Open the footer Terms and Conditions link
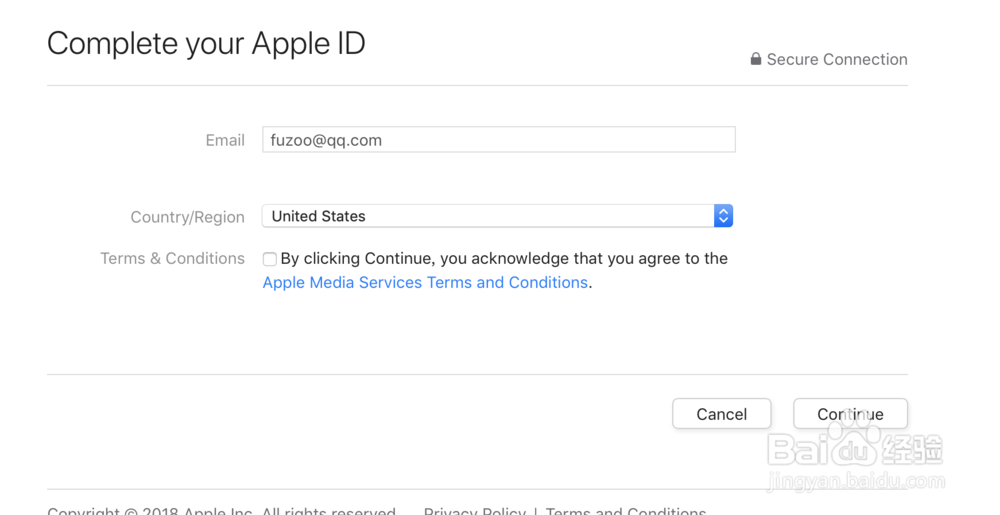Screen dimensions: 1000x515 pyautogui.click(x=626, y=511)
